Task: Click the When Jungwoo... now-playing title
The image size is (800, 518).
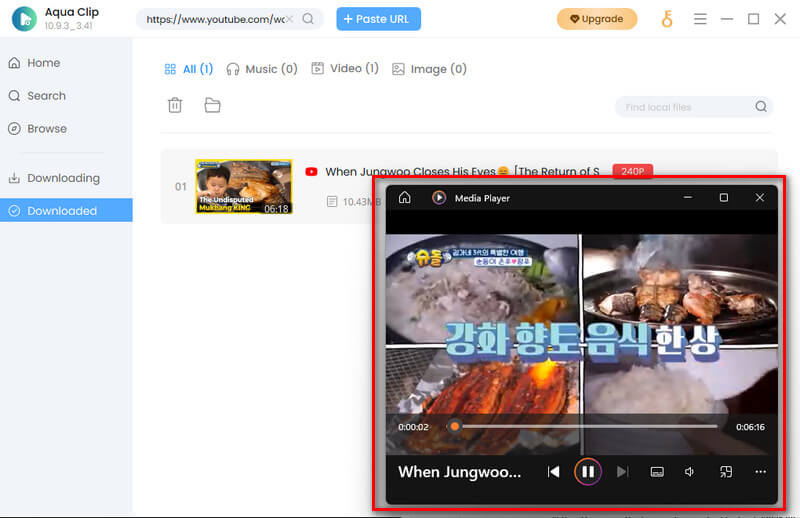Action: 459,472
